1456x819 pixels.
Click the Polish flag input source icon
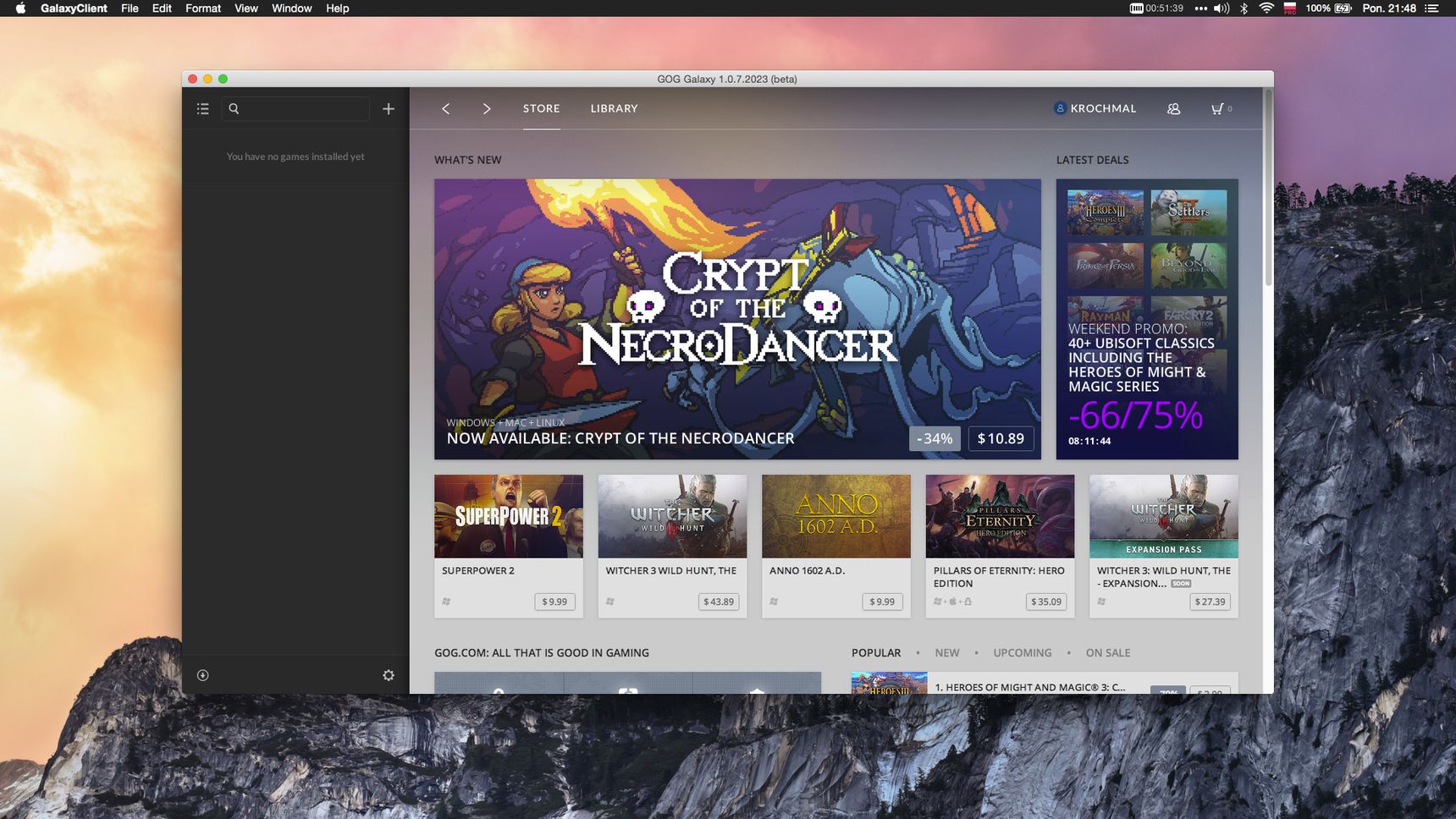(x=1290, y=8)
